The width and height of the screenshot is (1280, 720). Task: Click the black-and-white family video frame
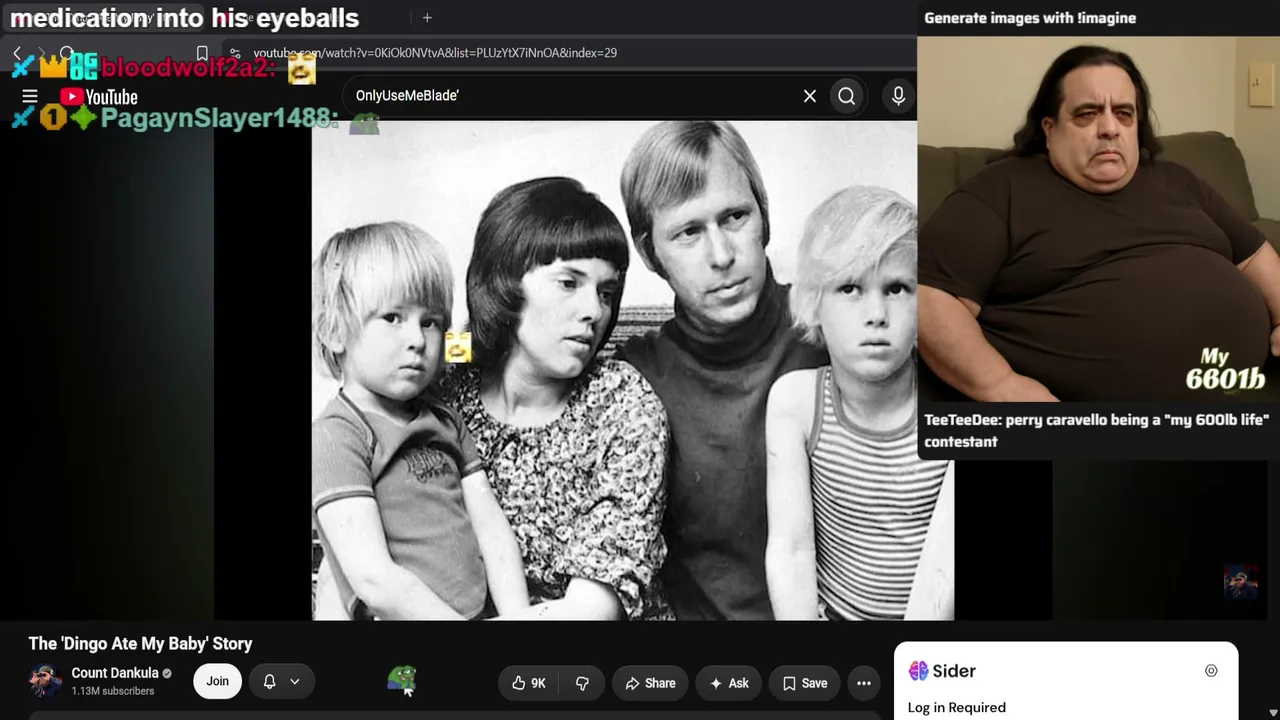click(x=633, y=370)
